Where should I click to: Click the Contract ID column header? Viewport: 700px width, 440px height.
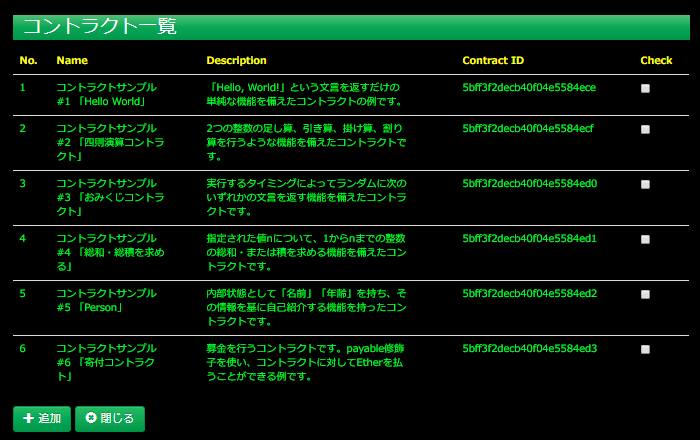[x=493, y=61]
